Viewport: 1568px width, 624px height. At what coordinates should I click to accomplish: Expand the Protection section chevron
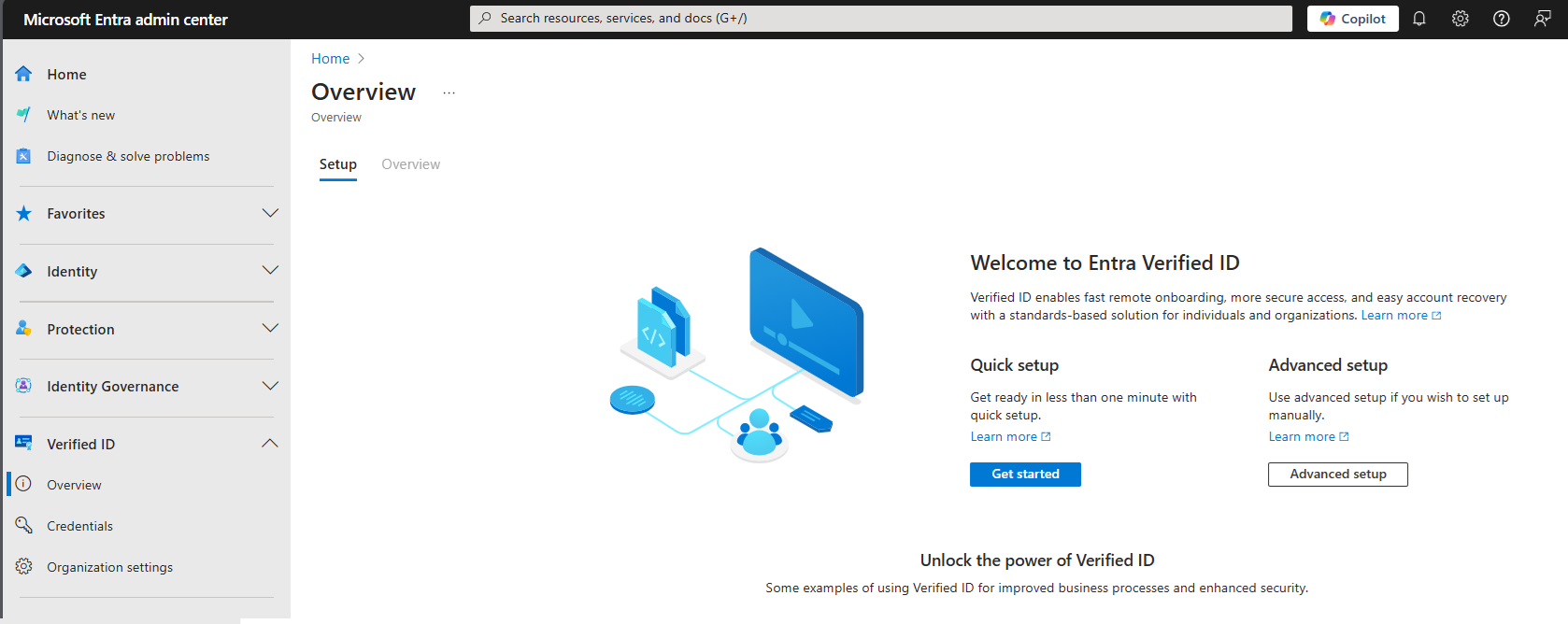point(270,329)
